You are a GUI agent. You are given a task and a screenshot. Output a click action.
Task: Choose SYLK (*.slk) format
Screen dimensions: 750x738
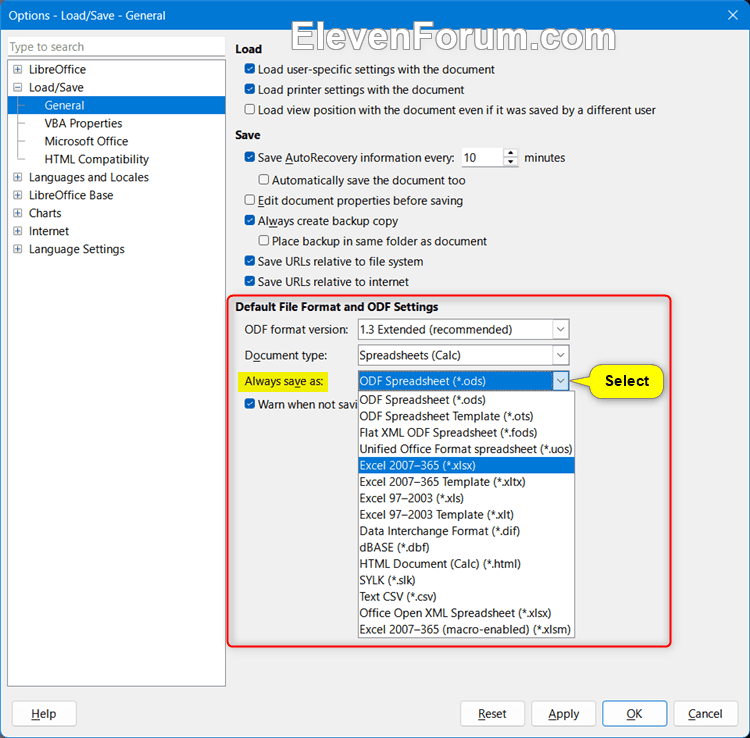[x=466, y=581]
